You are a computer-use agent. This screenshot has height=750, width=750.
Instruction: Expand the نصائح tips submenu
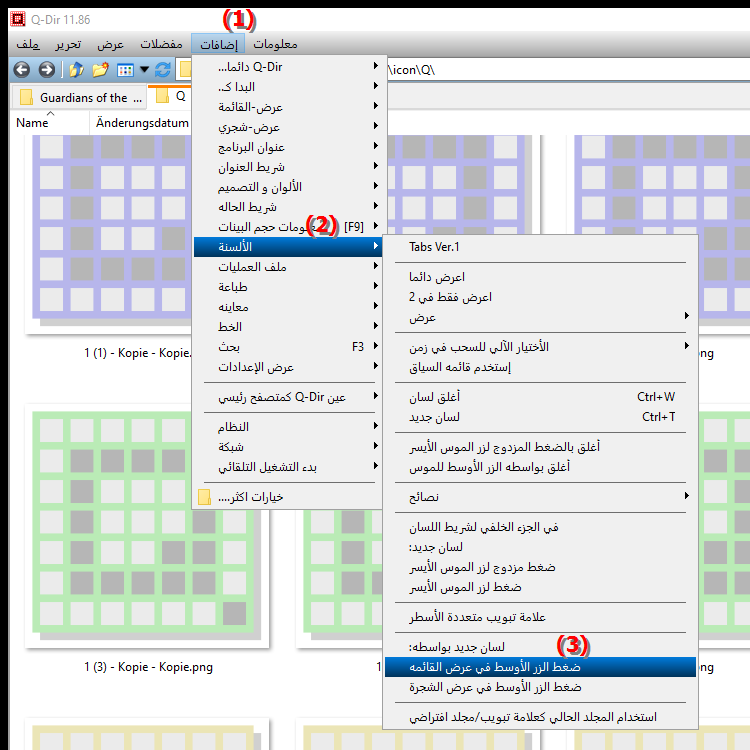(x=540, y=497)
